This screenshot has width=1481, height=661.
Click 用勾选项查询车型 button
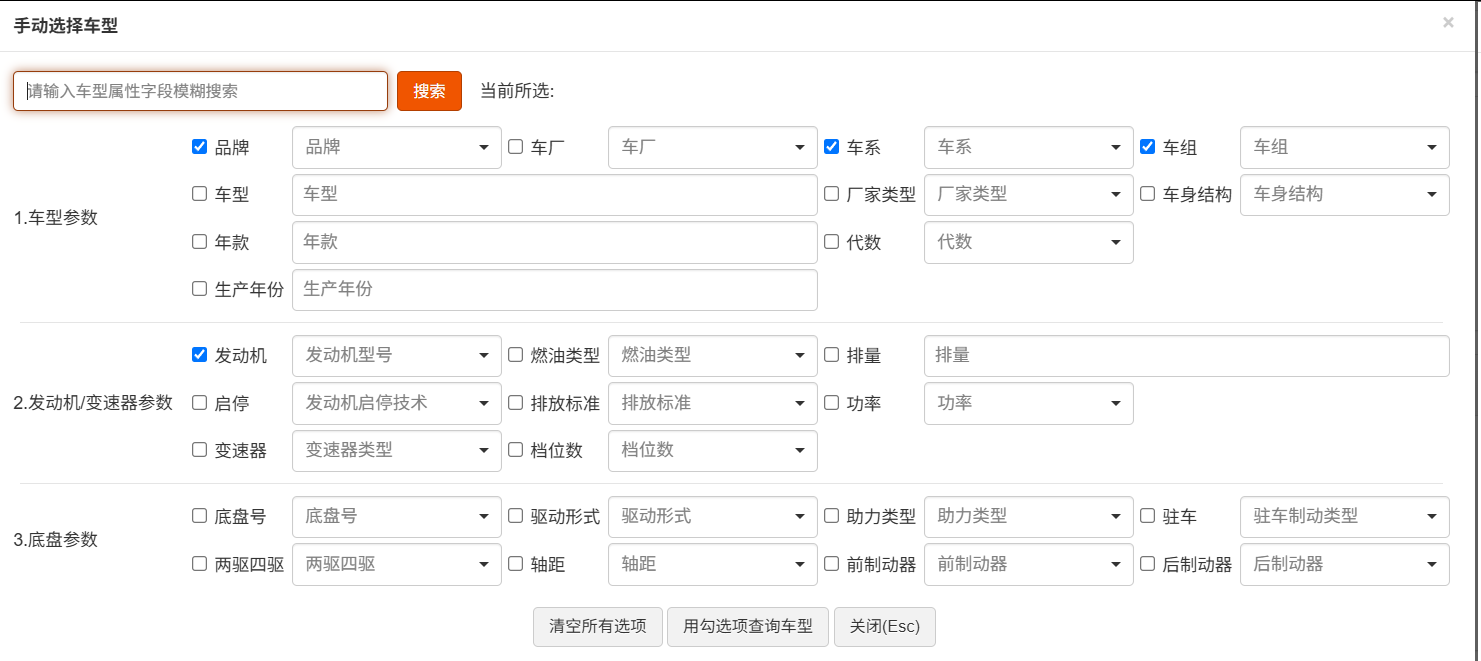(748, 627)
